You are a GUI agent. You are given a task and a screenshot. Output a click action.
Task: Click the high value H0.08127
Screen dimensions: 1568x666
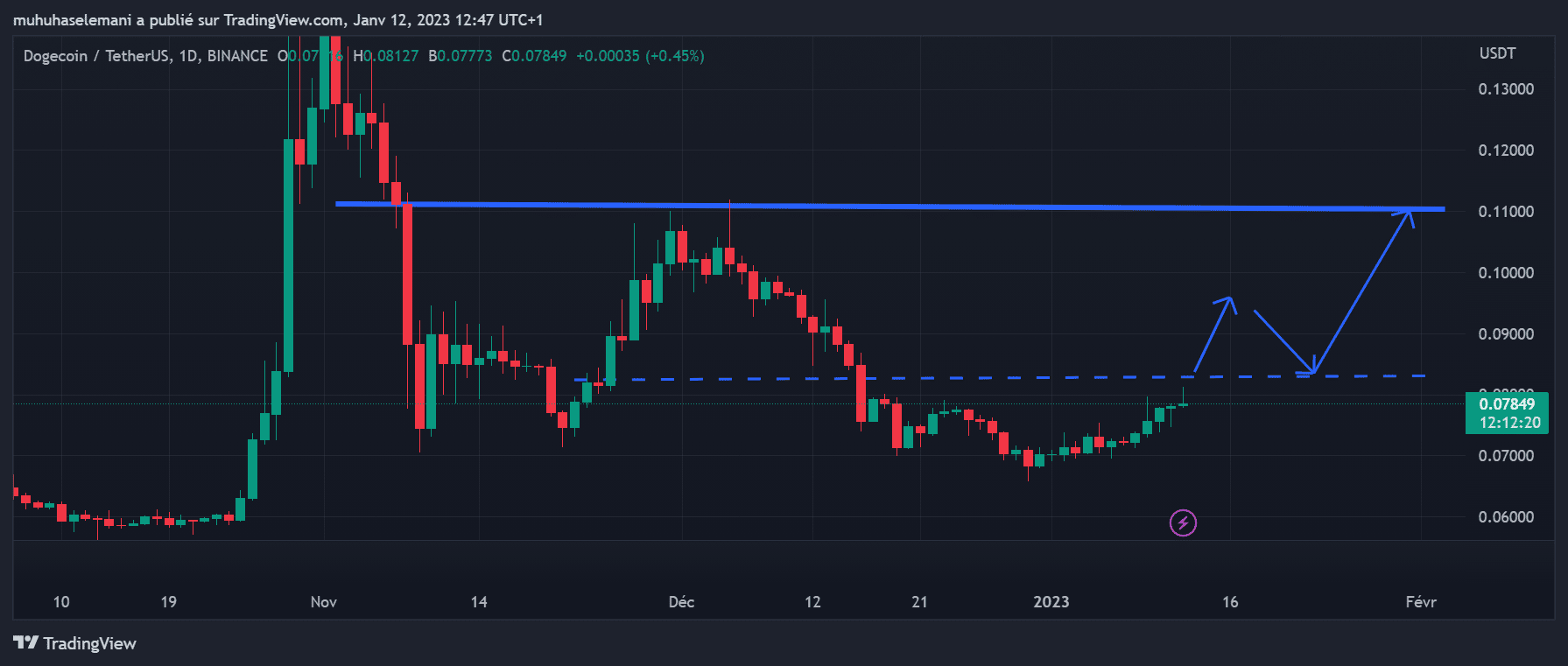click(x=385, y=56)
